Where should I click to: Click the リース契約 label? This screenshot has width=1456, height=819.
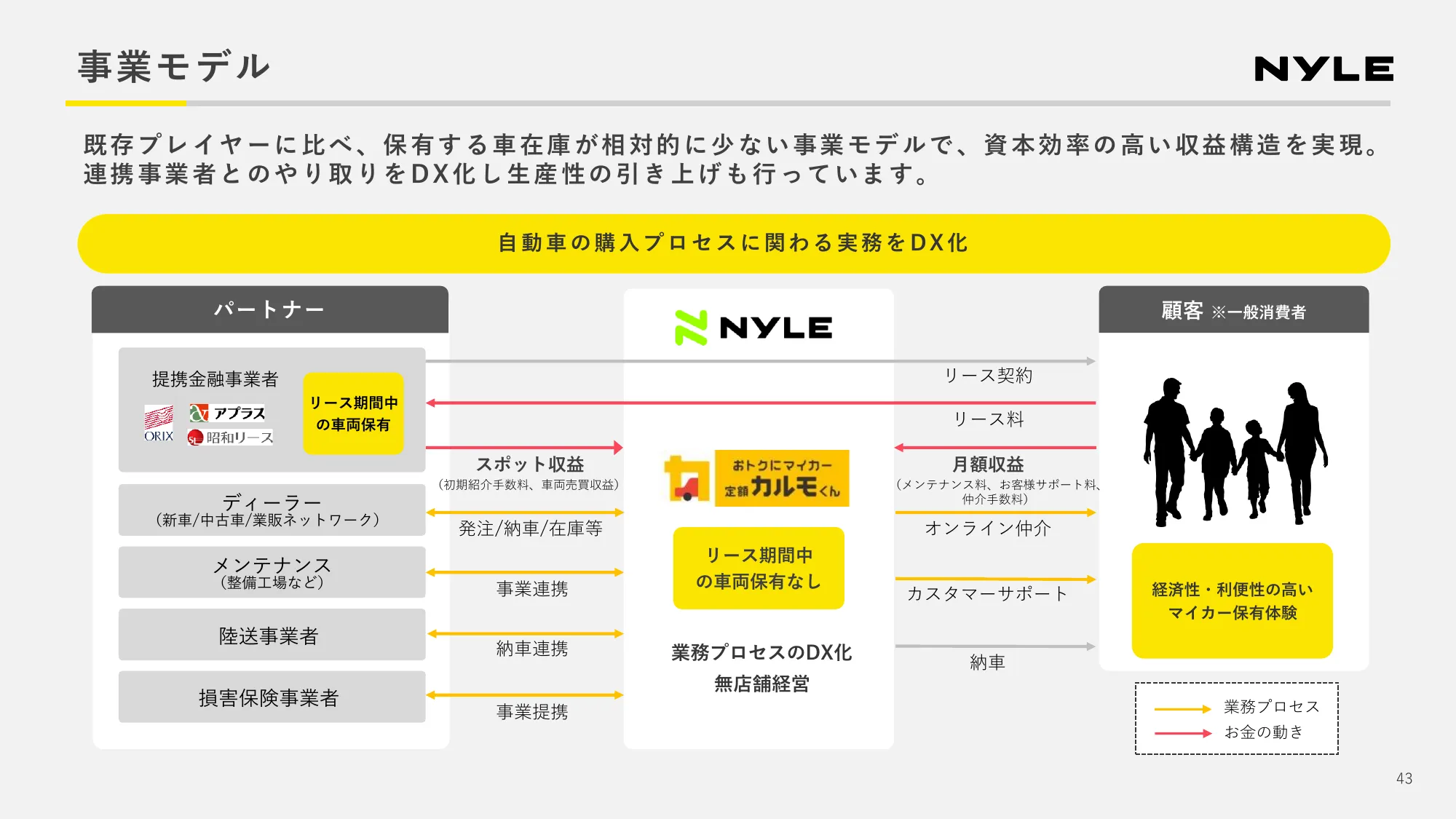click(x=989, y=376)
